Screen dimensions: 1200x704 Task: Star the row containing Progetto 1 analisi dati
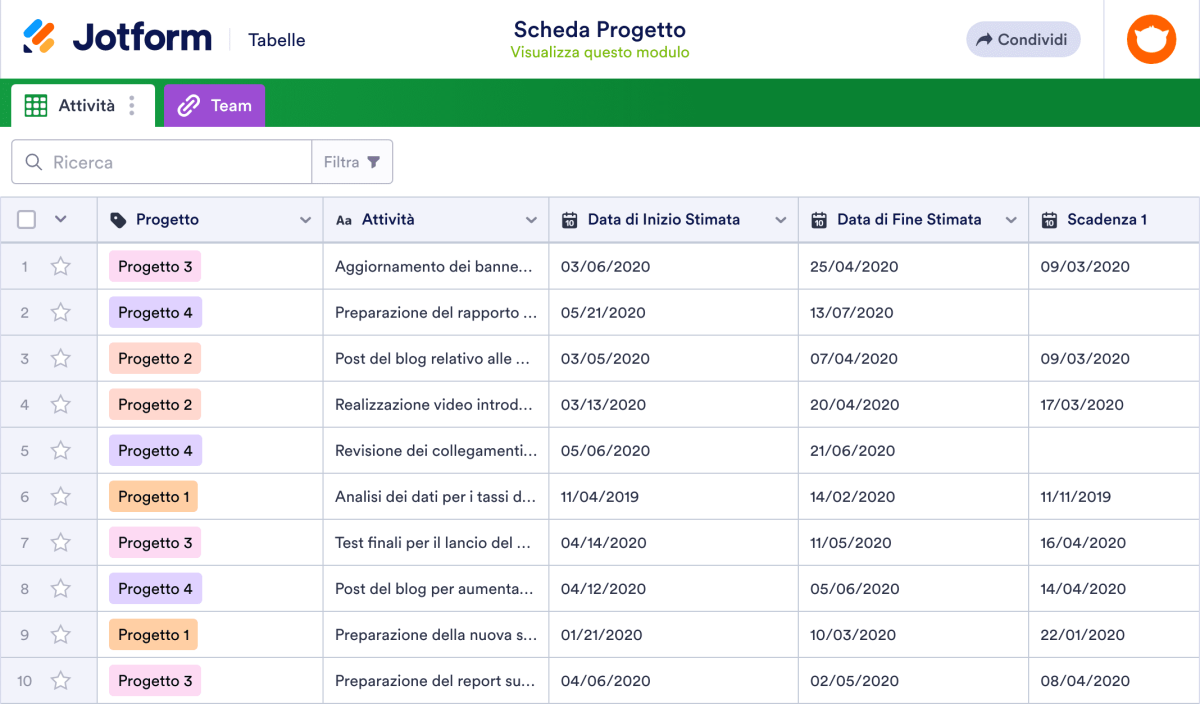click(60, 496)
